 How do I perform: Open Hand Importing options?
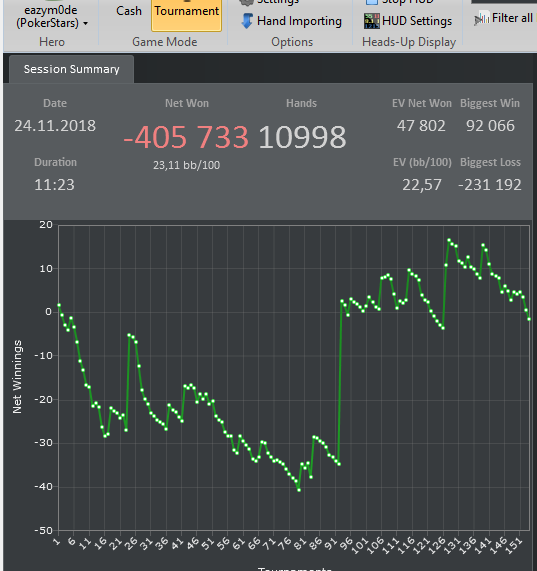[x=292, y=21]
